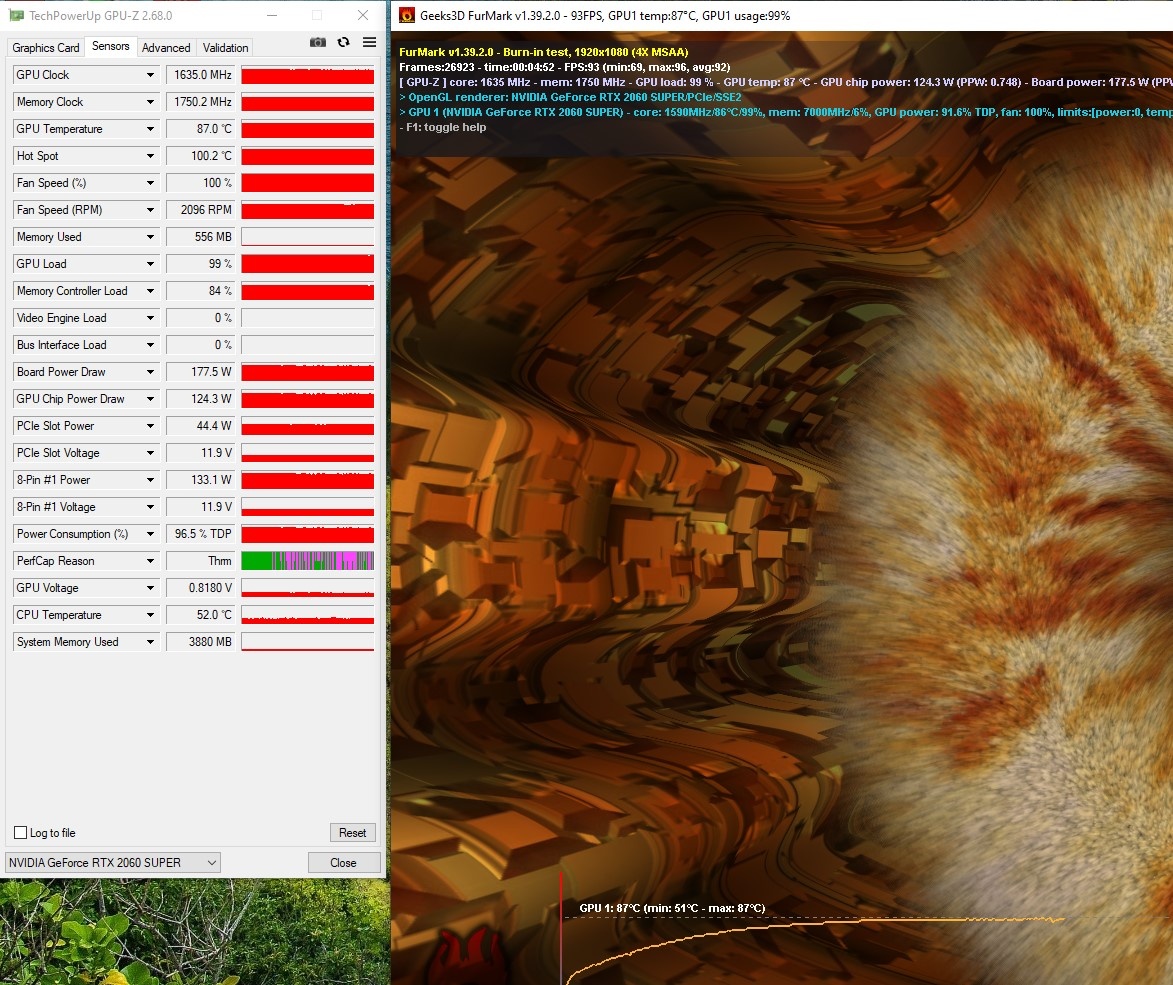Click the GPU Temperature value field
1173x985 pixels.
(x=200, y=129)
